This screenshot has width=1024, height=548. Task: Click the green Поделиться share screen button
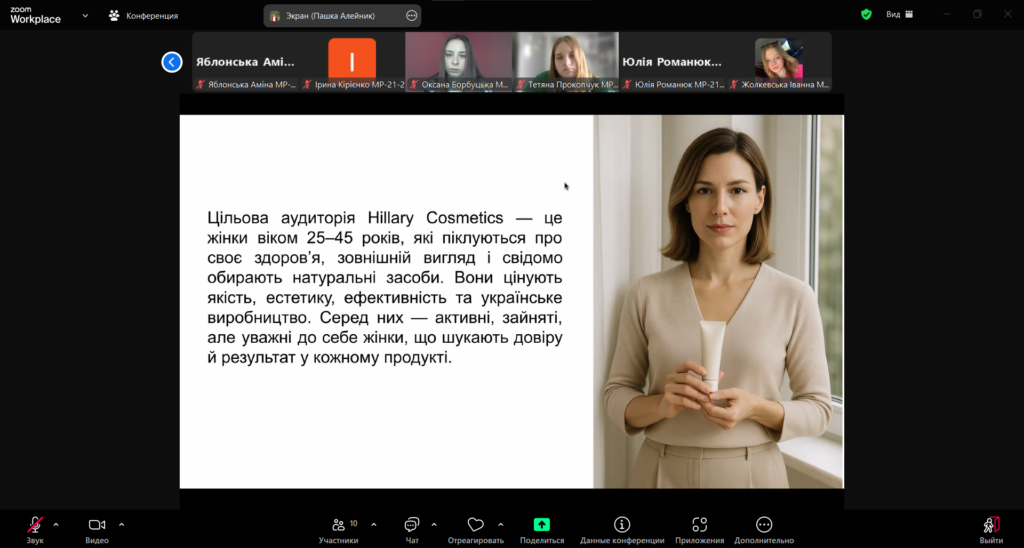tap(541, 530)
